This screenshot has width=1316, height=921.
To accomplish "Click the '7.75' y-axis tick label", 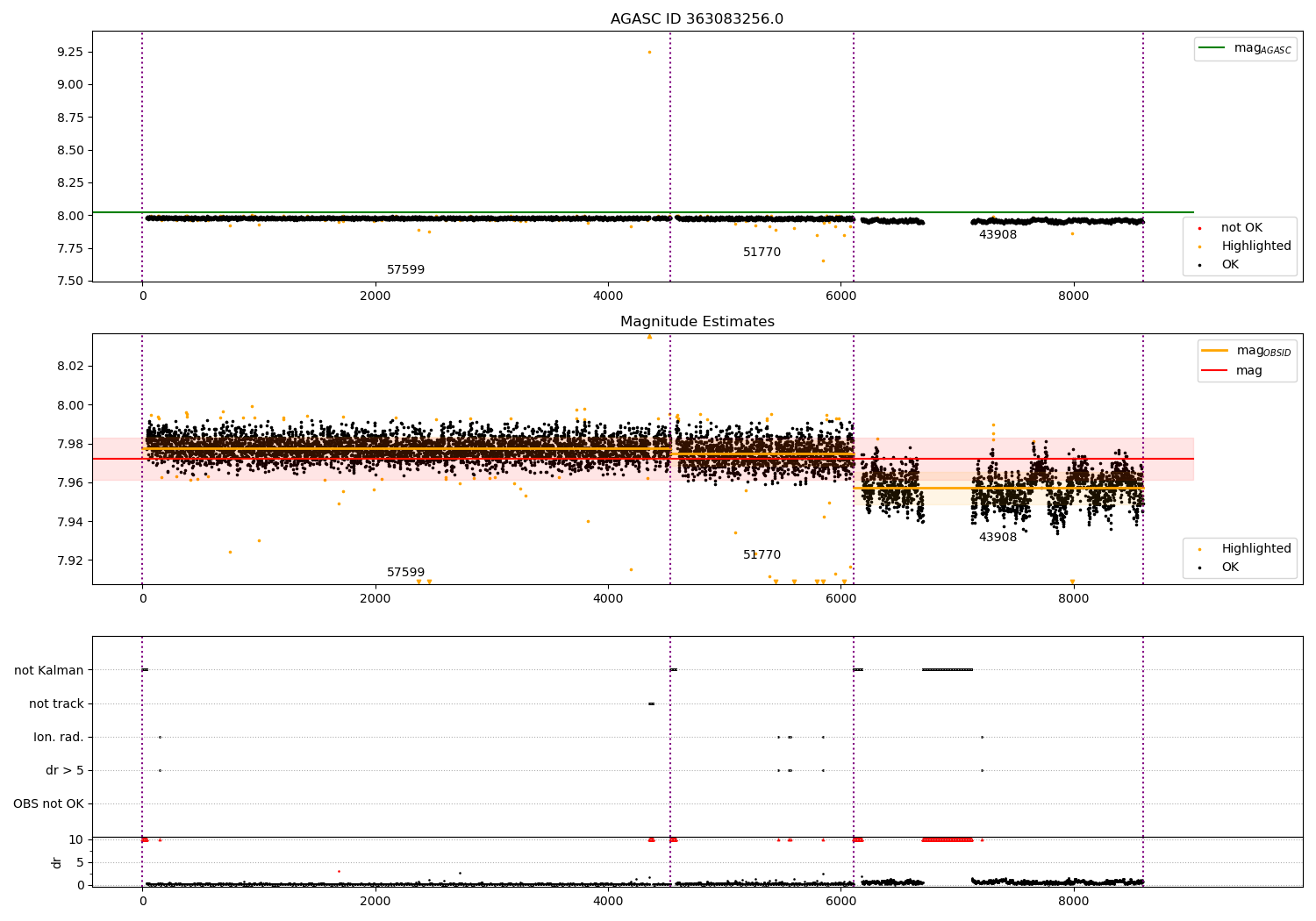I will point(69,248).
